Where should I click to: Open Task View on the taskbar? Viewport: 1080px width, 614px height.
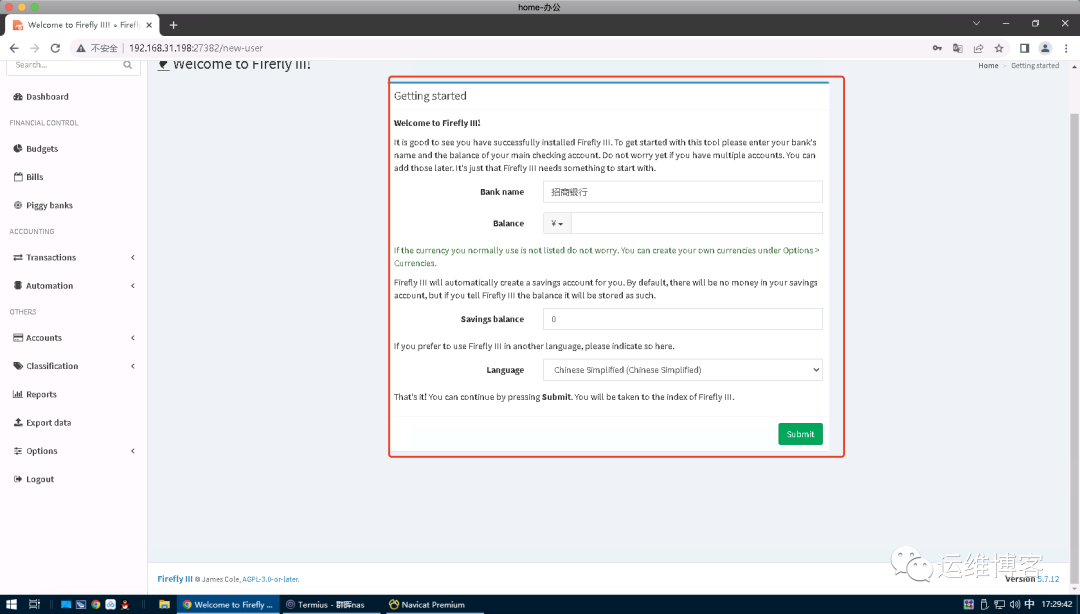tap(34, 604)
